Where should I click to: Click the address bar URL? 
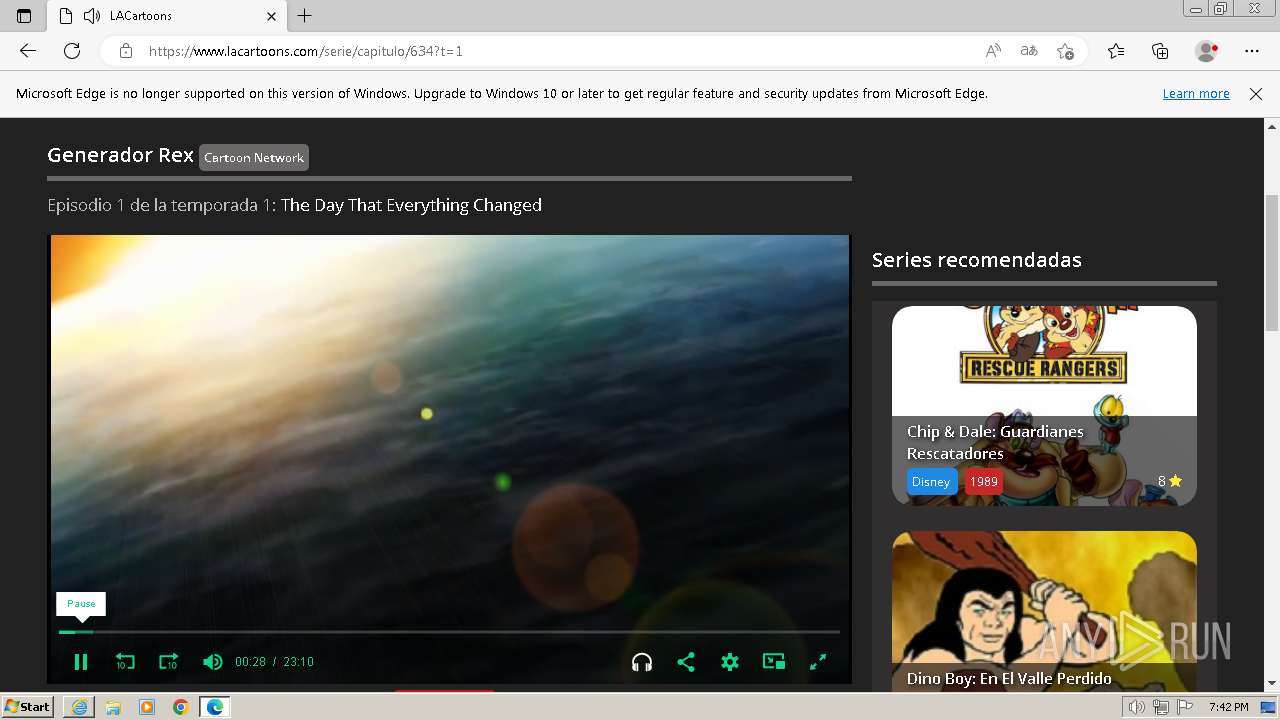click(306, 51)
